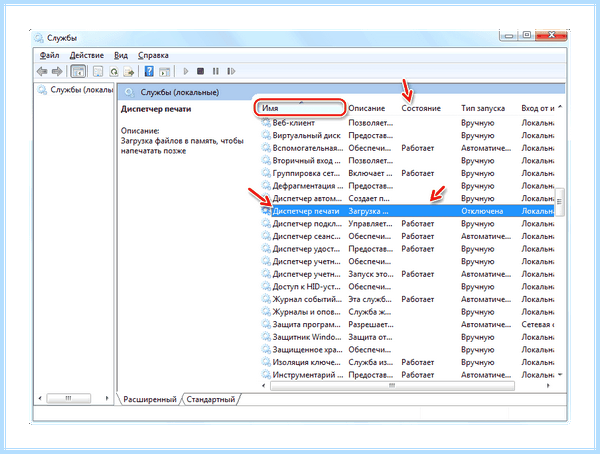
Task: Select the Диспетчер подкл... service row
Action: coord(407,224)
